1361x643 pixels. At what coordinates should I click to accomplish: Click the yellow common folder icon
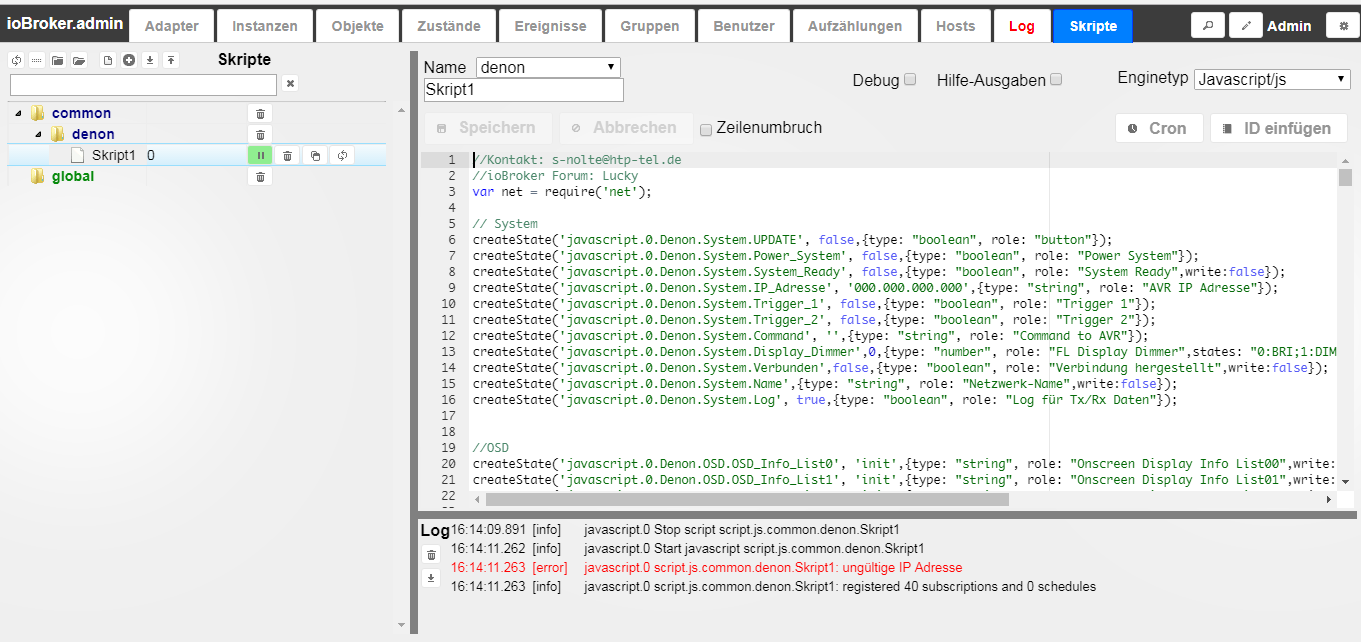coord(39,113)
